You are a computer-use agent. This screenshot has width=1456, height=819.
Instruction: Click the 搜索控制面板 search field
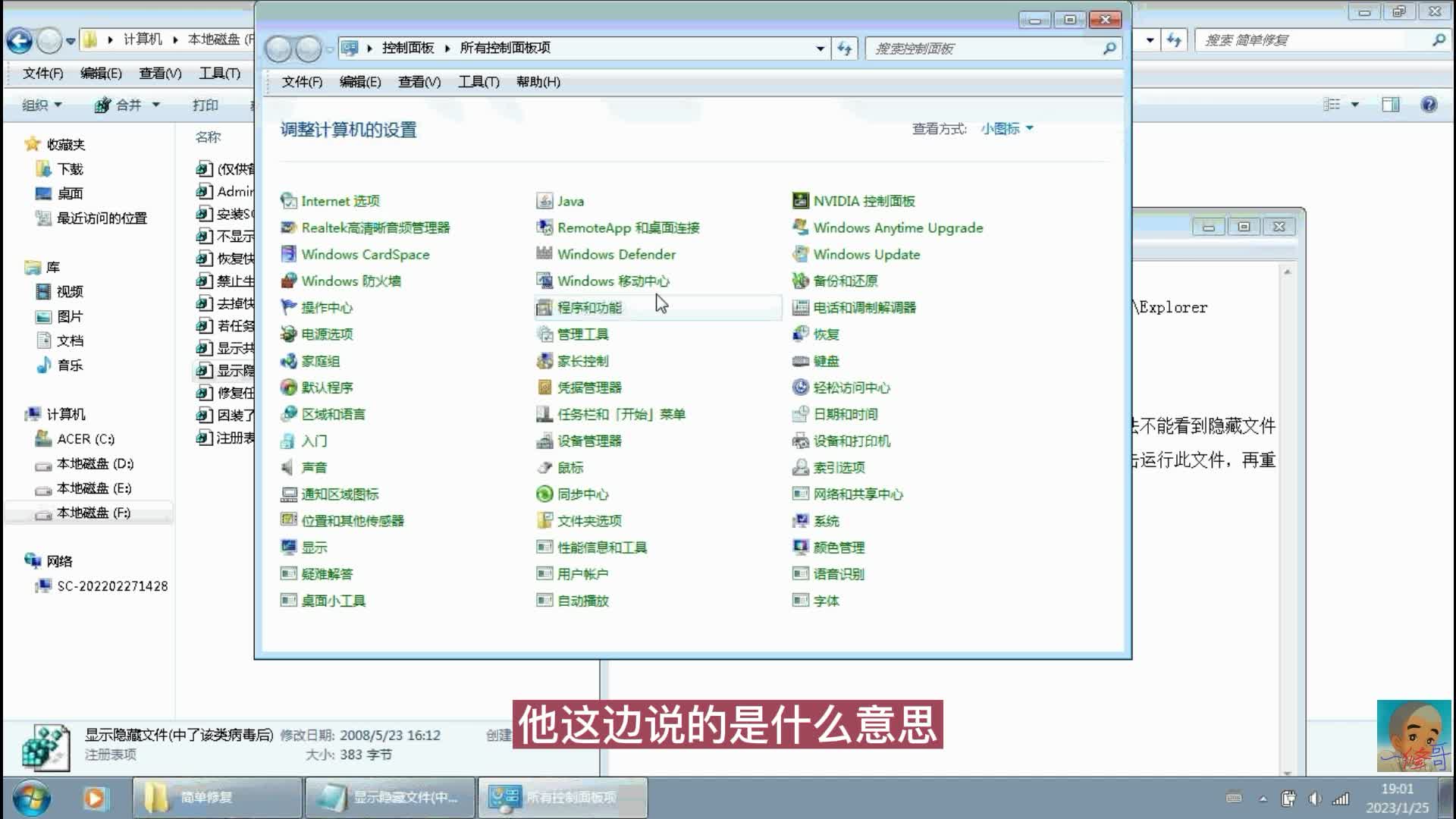[982, 49]
